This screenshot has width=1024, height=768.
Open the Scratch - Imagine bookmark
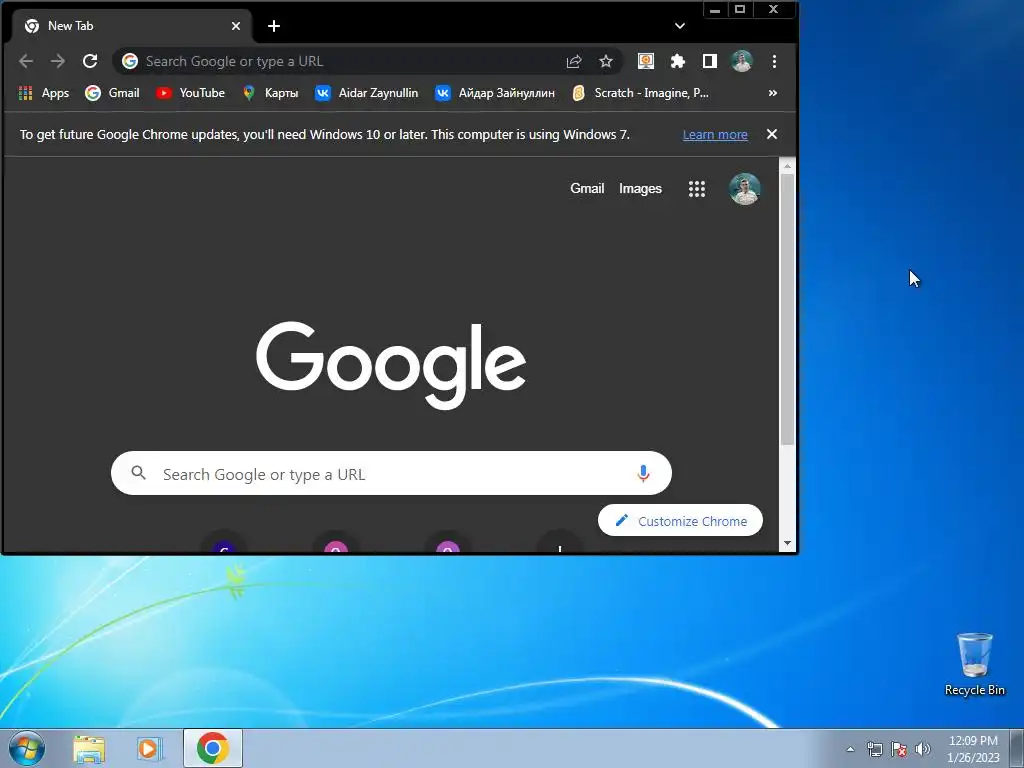[x=641, y=93]
